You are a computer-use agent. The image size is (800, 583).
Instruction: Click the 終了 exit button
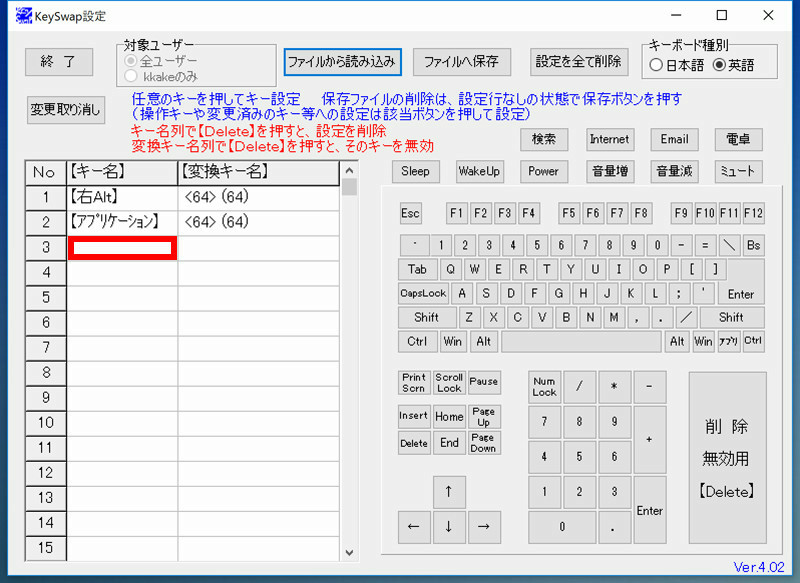(59, 62)
